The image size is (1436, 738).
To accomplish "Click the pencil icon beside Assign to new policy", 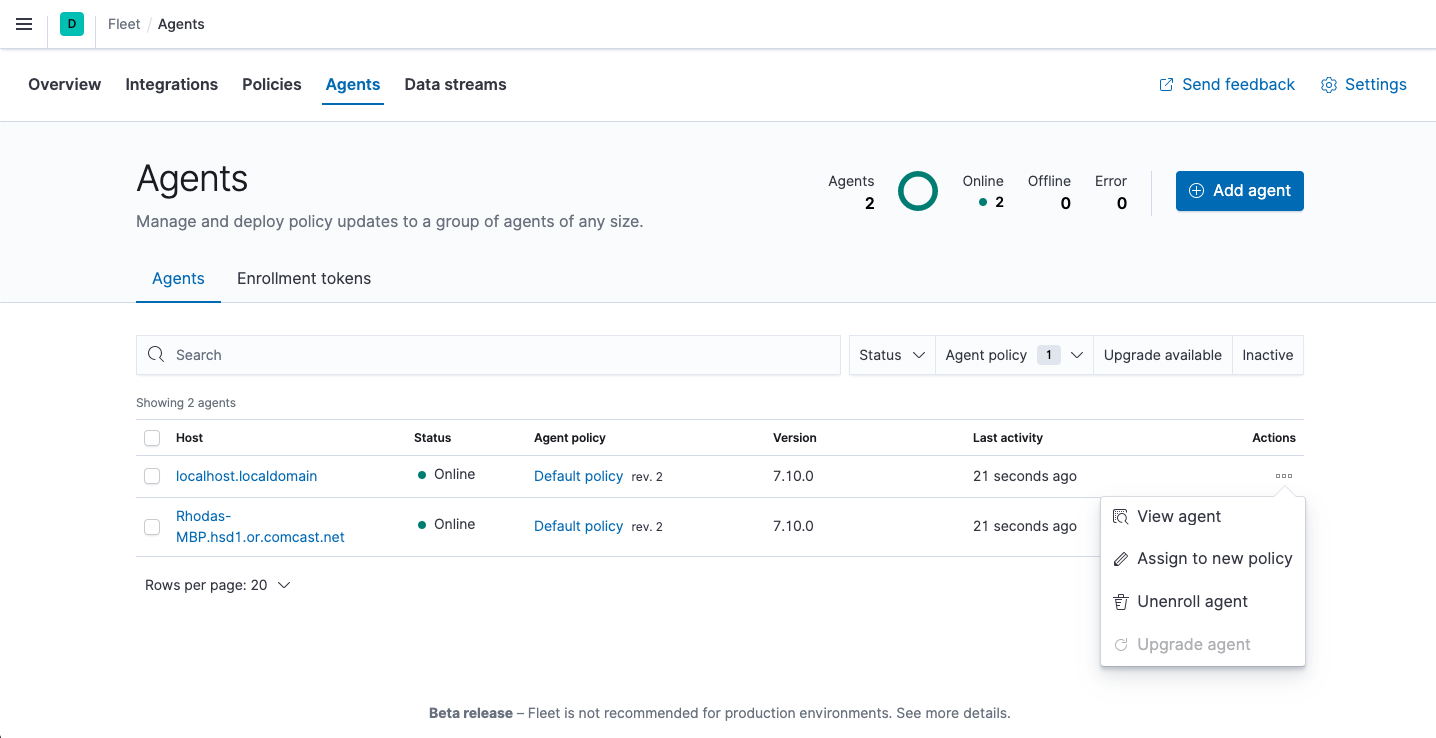I will click(1121, 559).
